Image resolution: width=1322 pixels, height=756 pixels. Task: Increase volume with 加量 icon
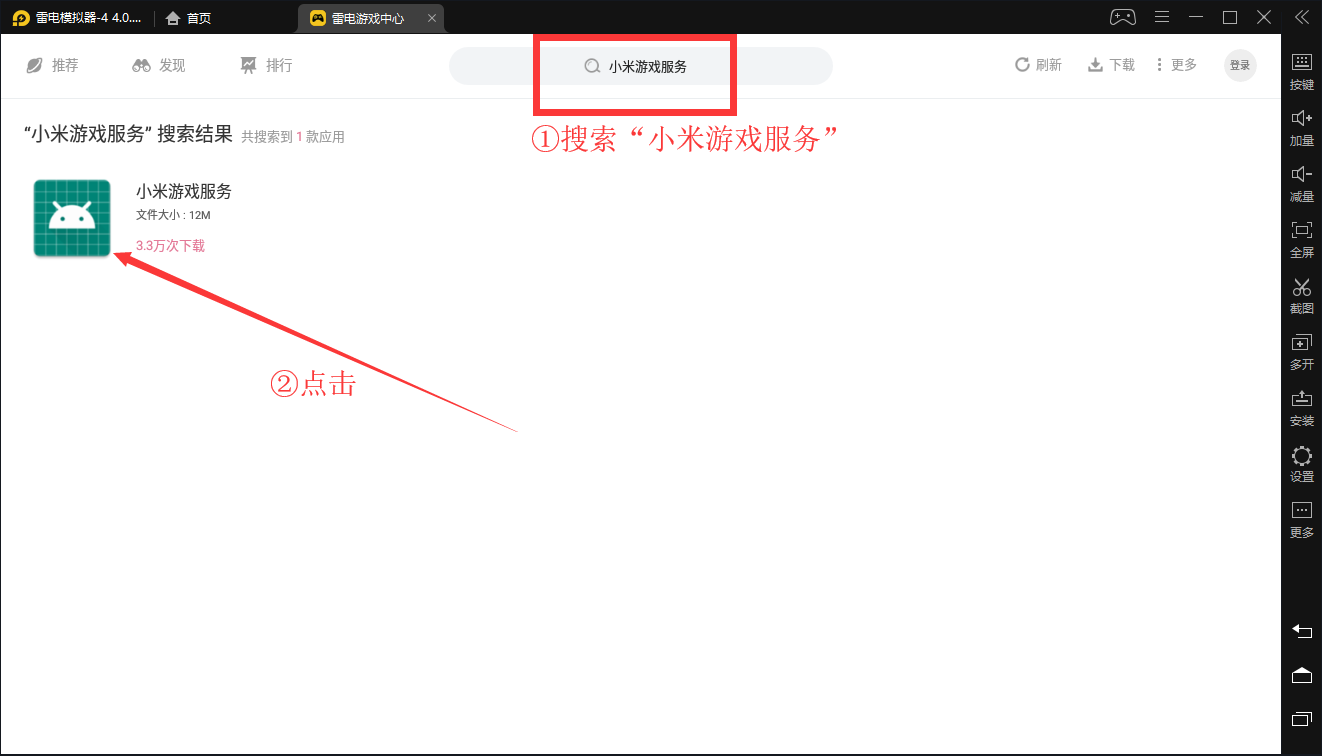(1301, 127)
